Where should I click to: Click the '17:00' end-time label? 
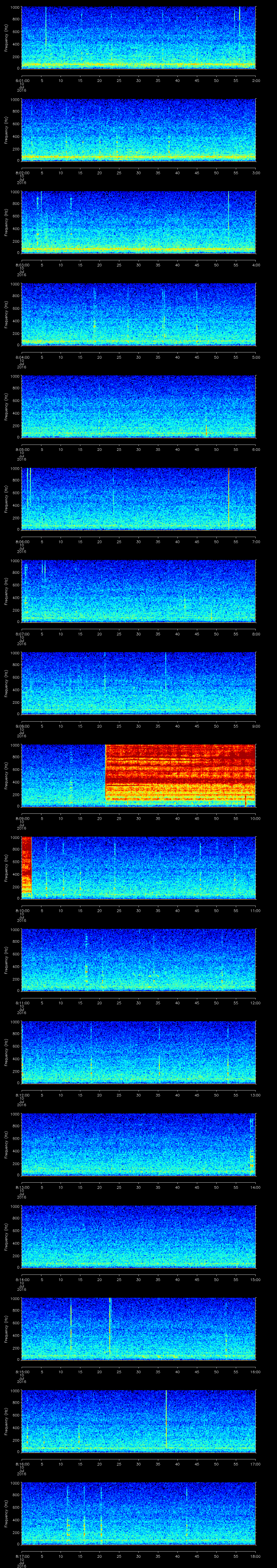tap(255, 1463)
